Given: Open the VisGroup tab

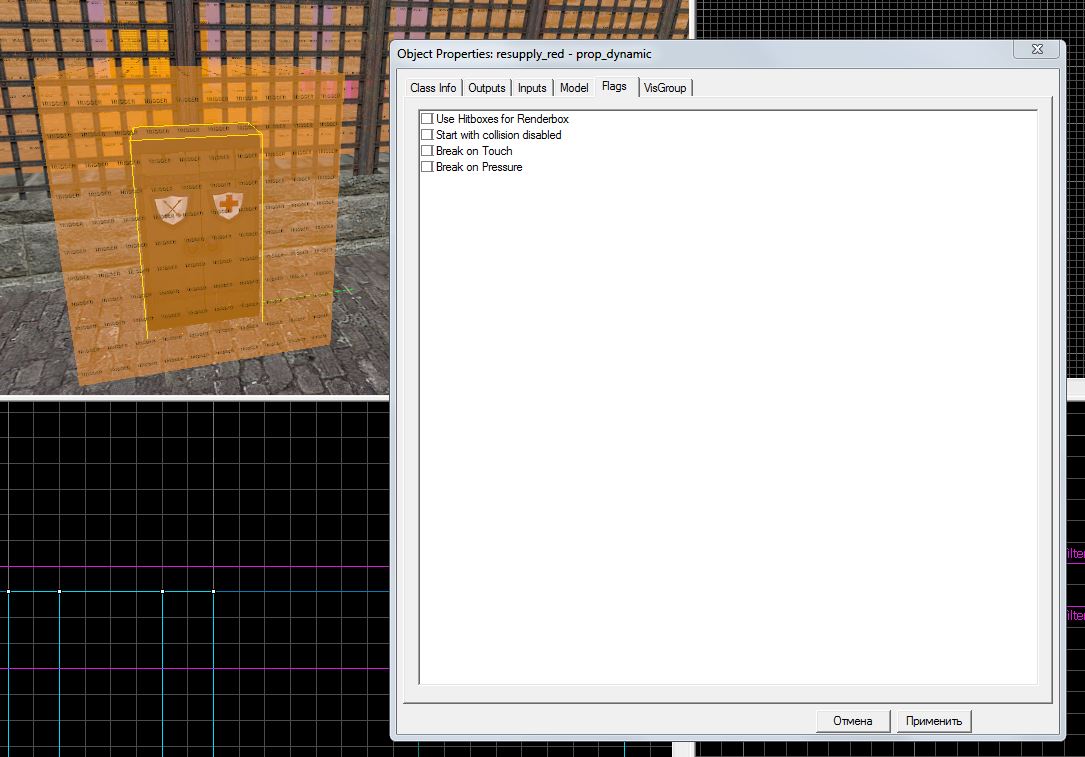Looking at the screenshot, I should click(665, 88).
